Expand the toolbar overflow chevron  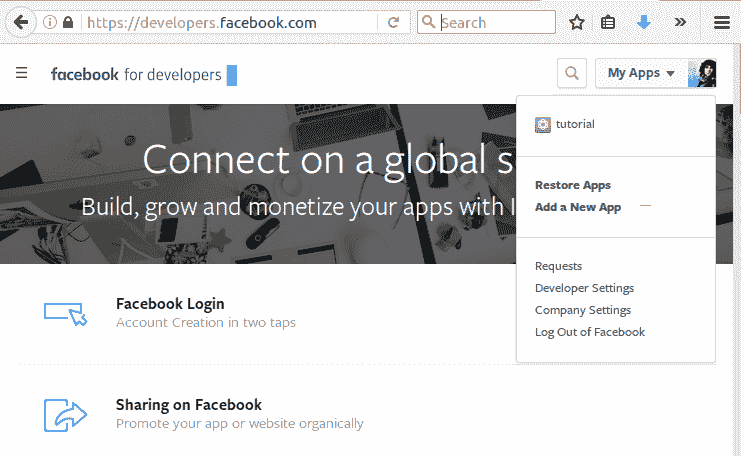[x=680, y=22]
